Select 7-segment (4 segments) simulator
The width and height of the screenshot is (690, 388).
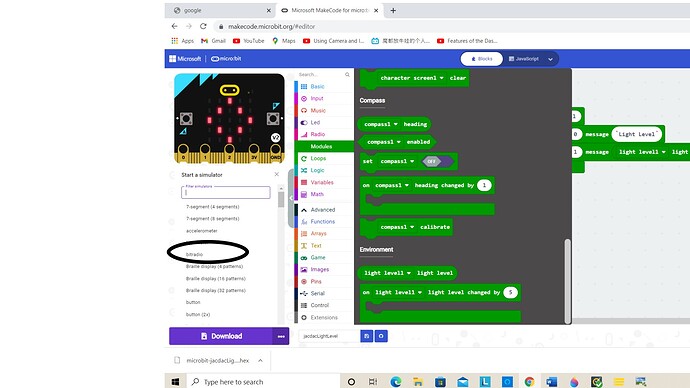[x=213, y=207]
